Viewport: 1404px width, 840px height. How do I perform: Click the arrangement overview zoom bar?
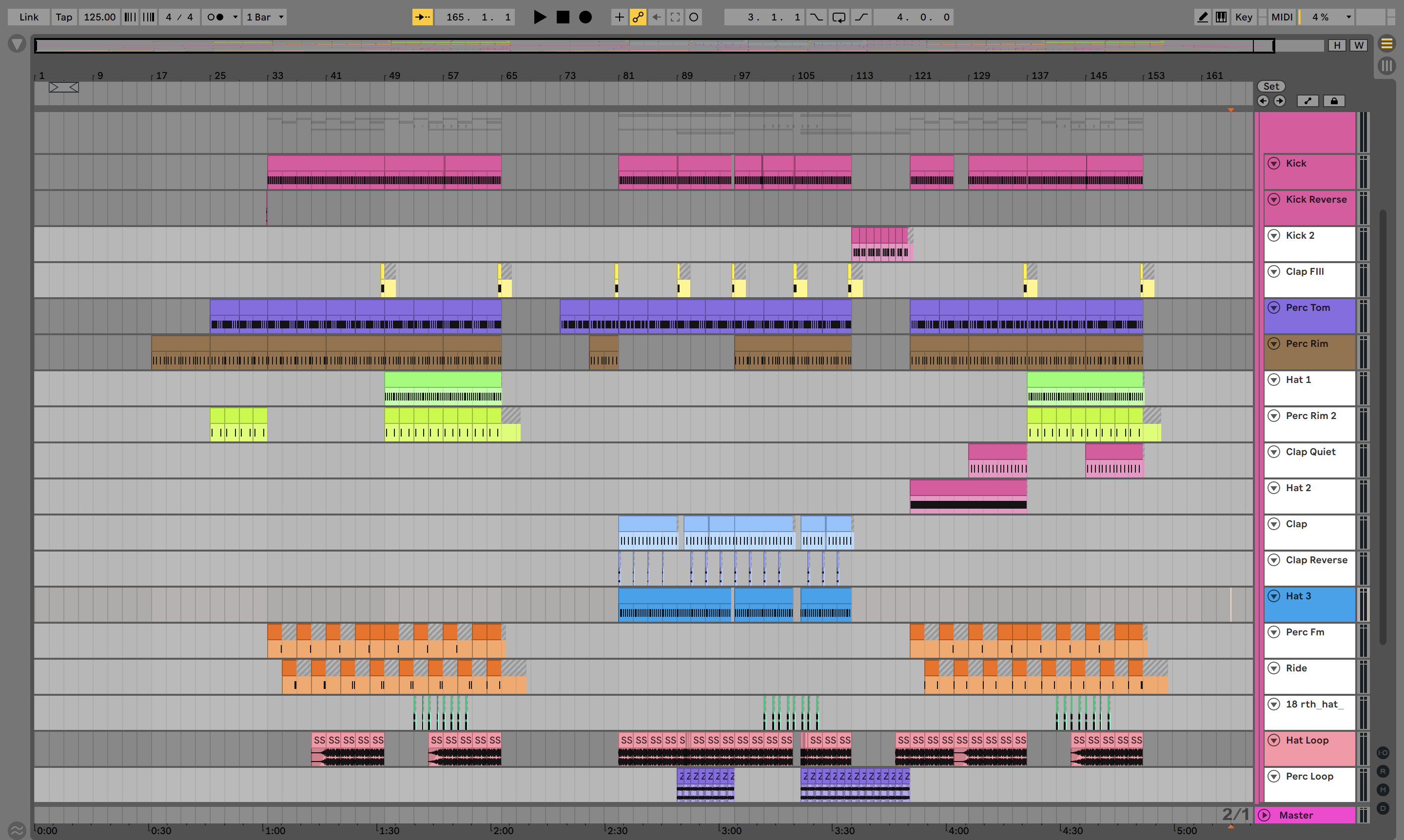tap(654, 45)
